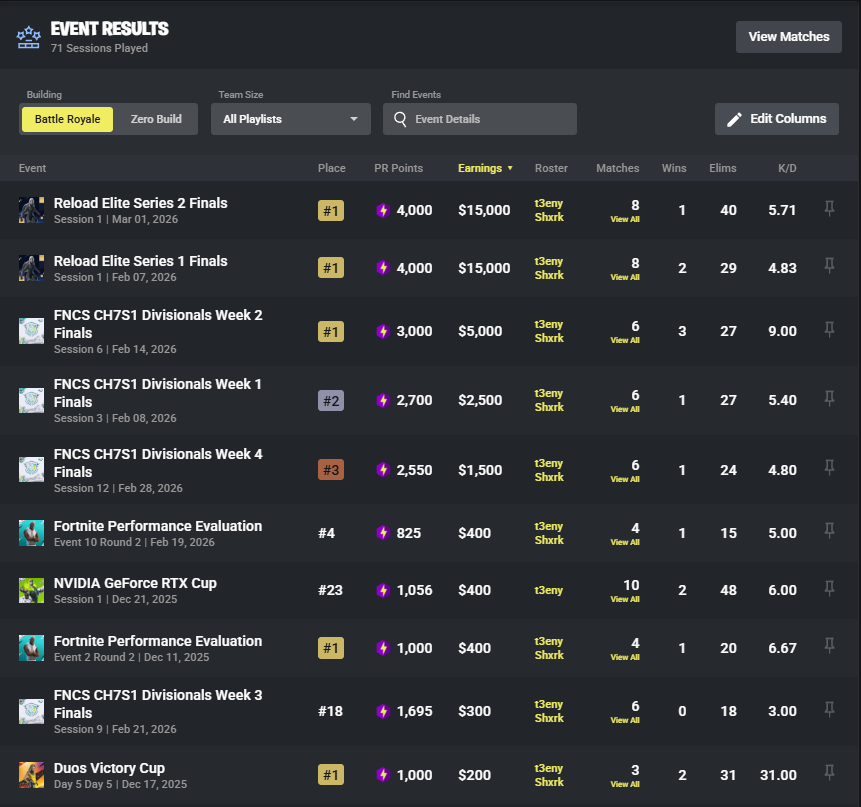Screen dimensions: 861x807
Task: Click the View Matches button
Action: 789,37
